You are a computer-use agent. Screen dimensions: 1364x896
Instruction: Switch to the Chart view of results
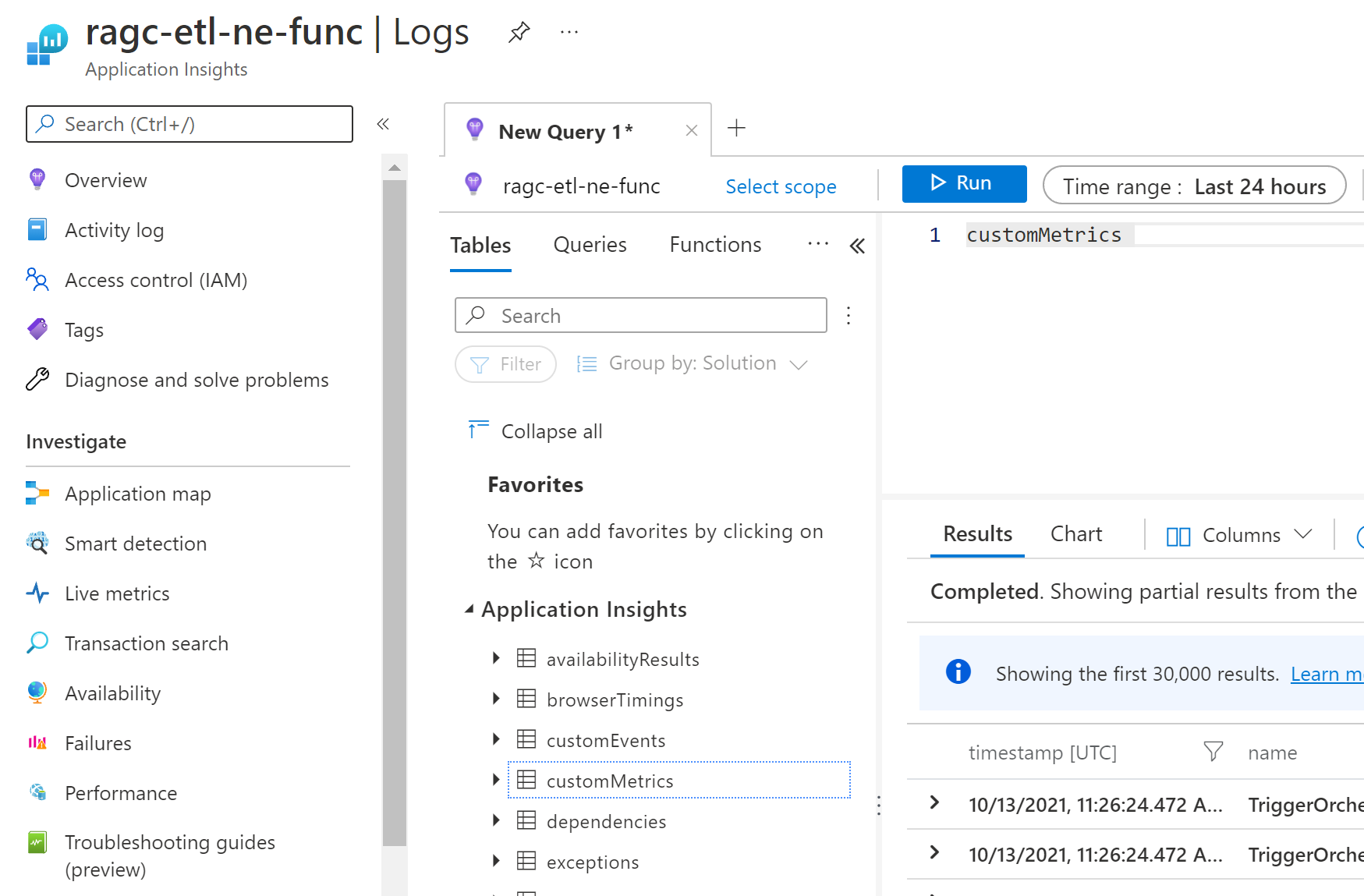[x=1076, y=534]
